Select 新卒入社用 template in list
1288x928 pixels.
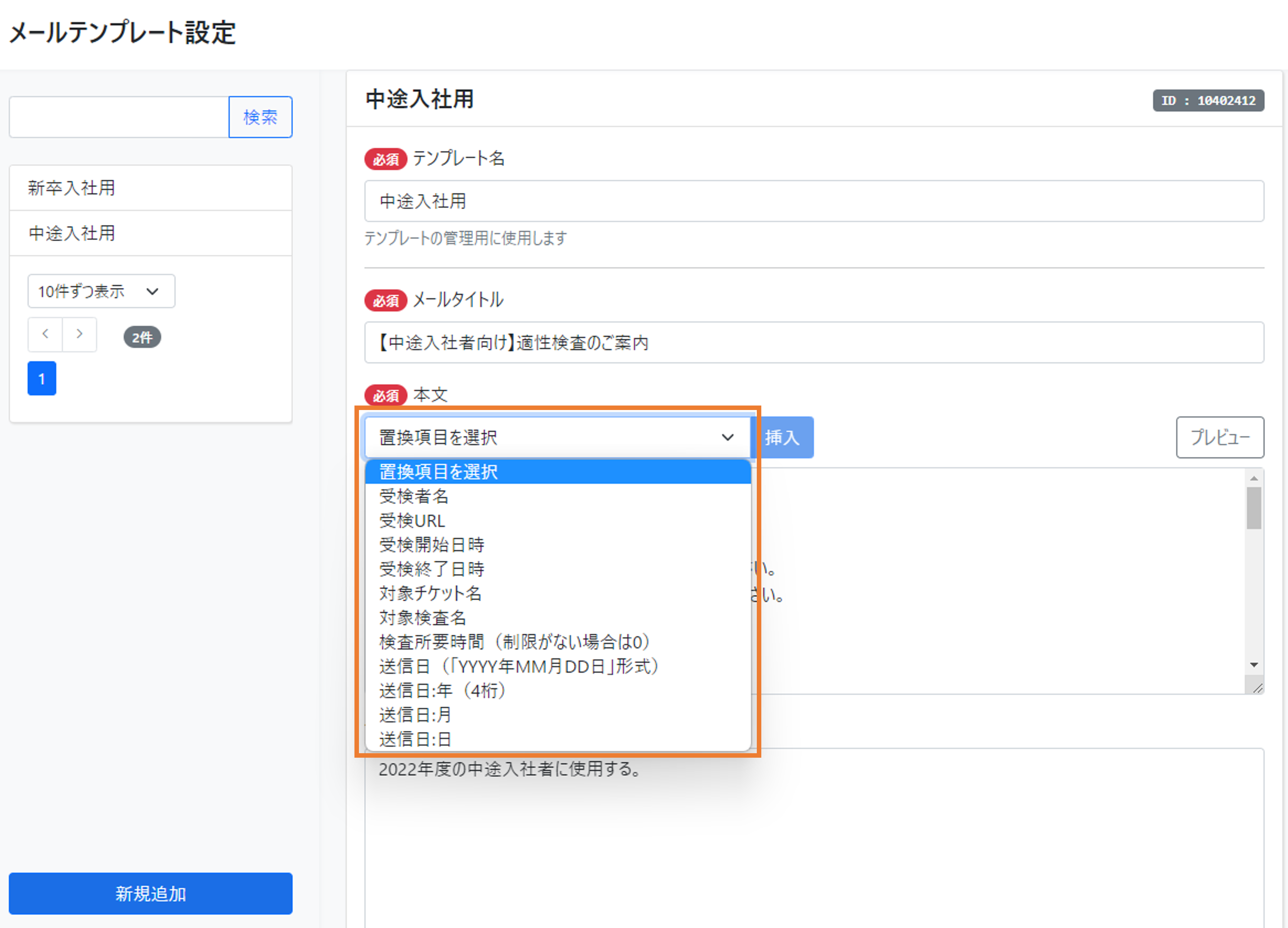tap(150, 188)
